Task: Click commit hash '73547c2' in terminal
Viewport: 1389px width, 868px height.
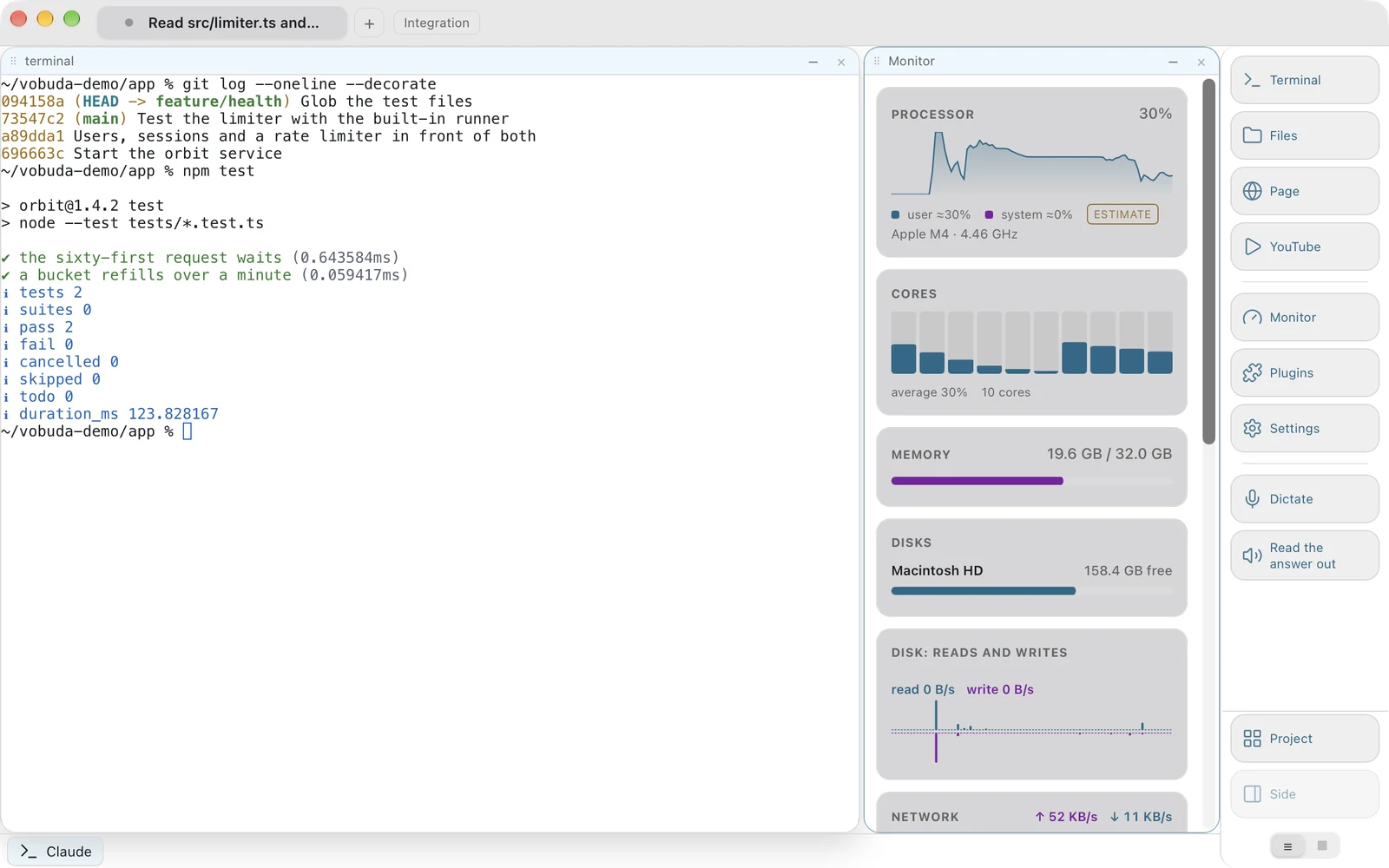Action: click(33, 119)
